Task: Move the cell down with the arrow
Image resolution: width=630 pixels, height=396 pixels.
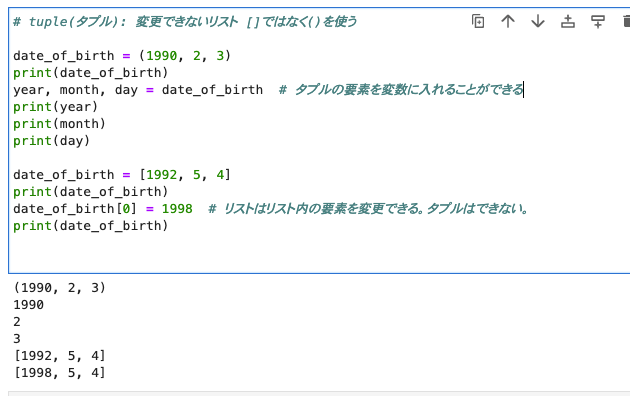Action: coord(538,21)
